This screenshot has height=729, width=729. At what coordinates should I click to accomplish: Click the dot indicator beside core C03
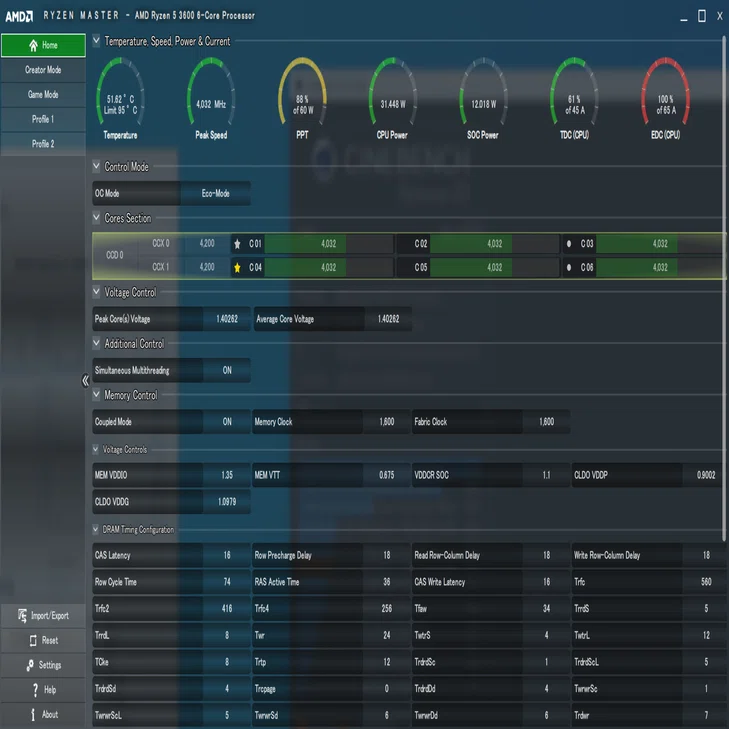(x=569, y=244)
